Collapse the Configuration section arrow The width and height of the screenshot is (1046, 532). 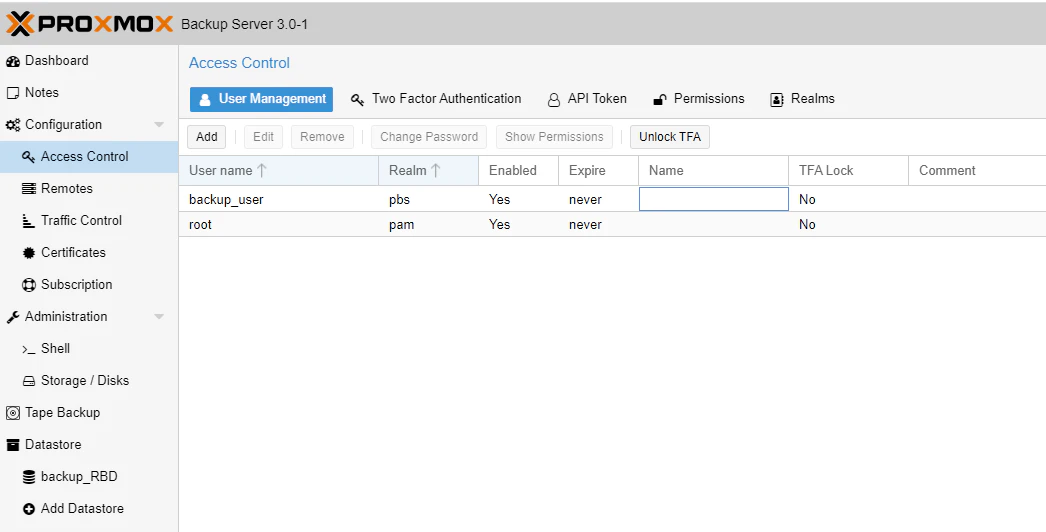tap(159, 125)
